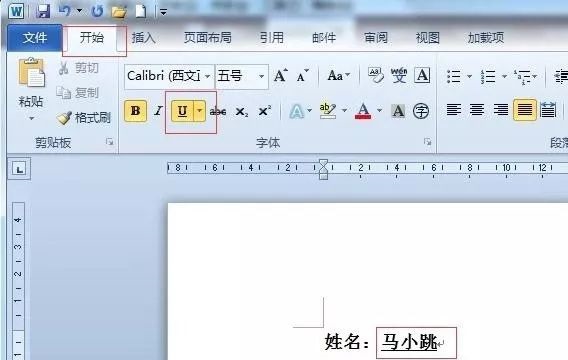Apply Superscript formatting
The height and width of the screenshot is (360, 568).
(x=264, y=111)
